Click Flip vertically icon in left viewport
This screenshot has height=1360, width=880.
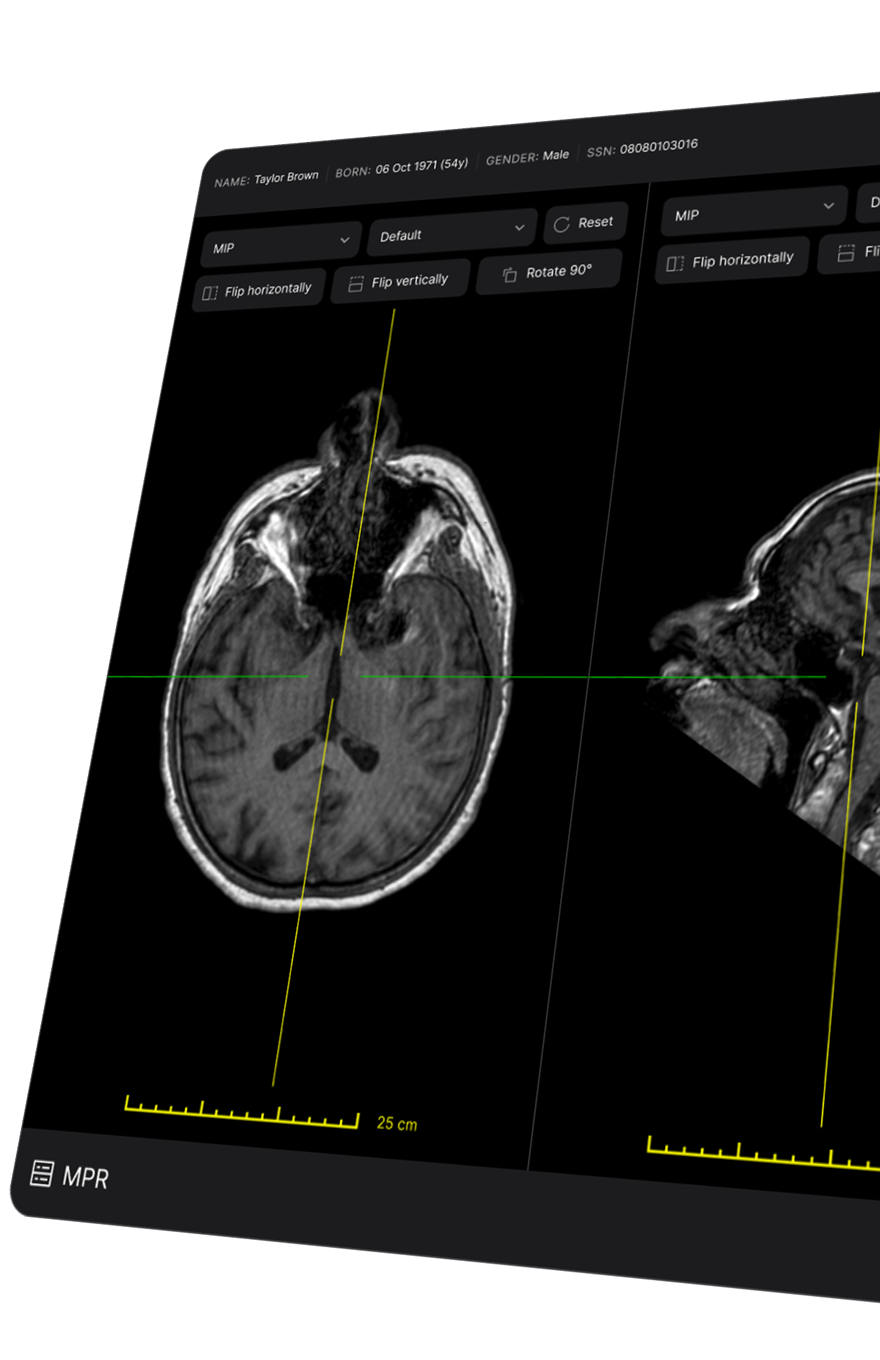click(355, 284)
